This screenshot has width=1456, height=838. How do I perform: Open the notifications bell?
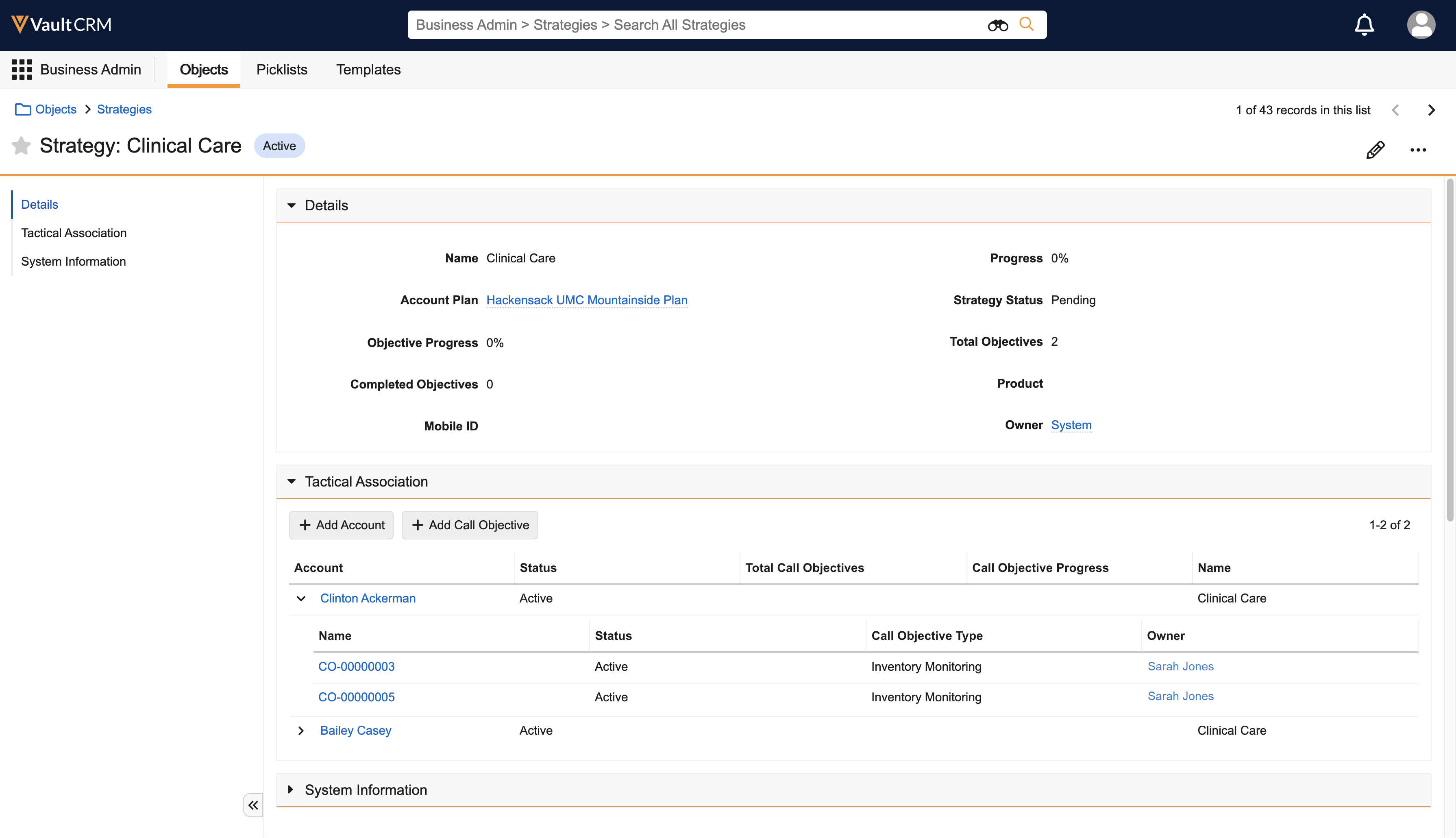(1364, 25)
